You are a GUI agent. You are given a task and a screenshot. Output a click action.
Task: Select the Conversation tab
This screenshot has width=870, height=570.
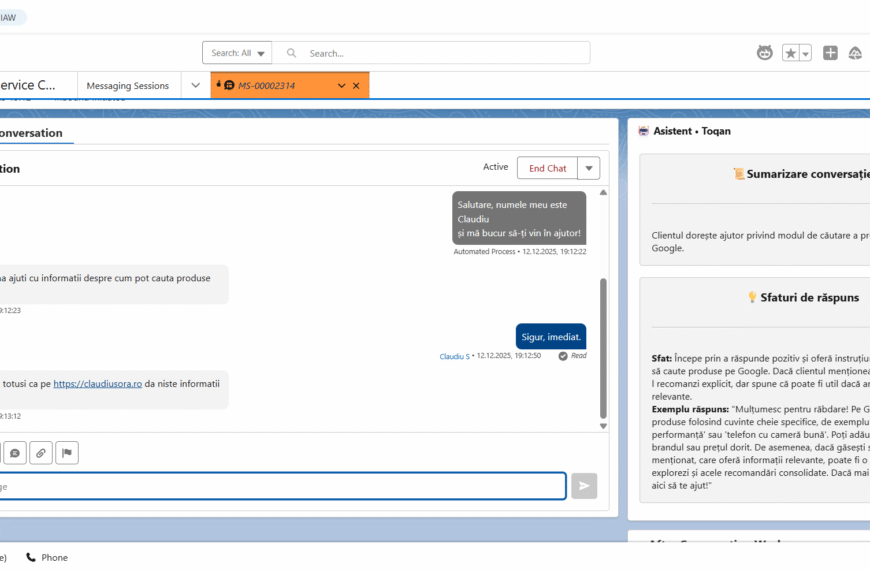[x=31, y=133]
